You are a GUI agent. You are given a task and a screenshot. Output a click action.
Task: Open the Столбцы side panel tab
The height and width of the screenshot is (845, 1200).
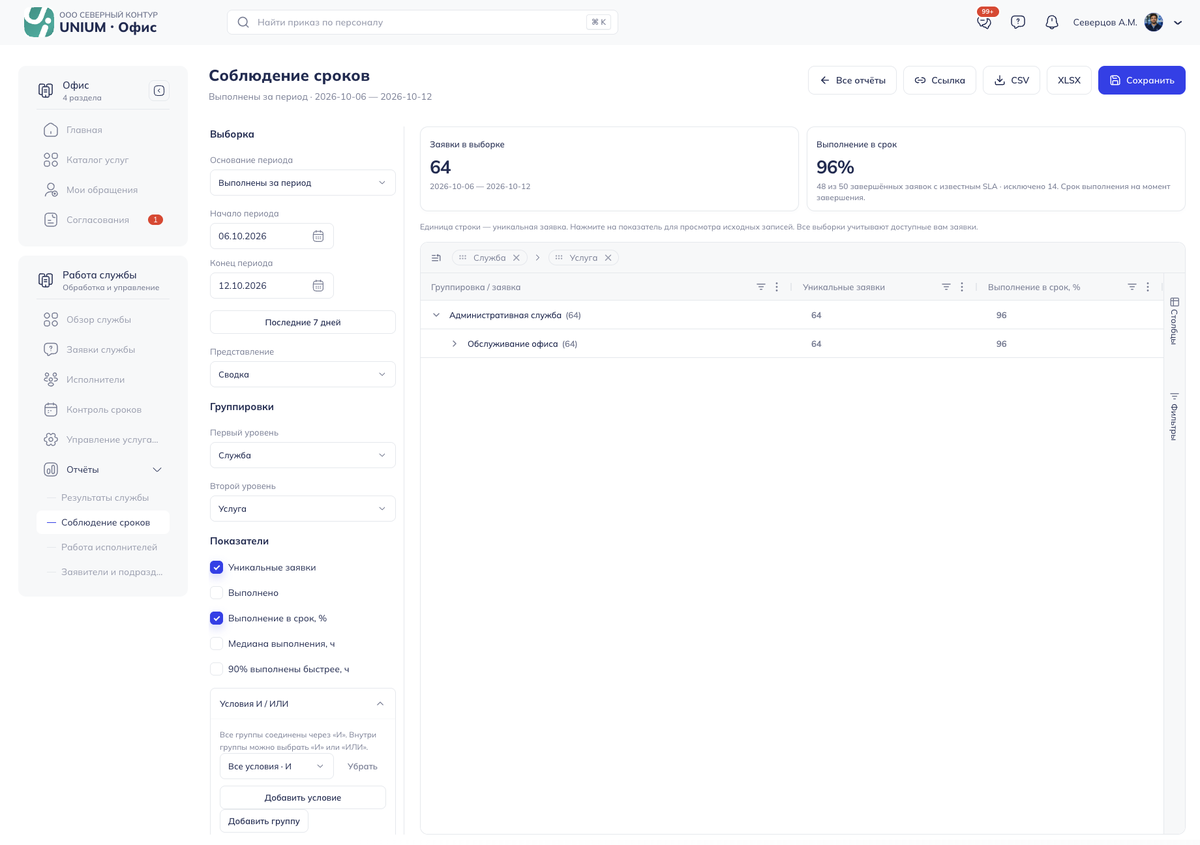point(1174,320)
